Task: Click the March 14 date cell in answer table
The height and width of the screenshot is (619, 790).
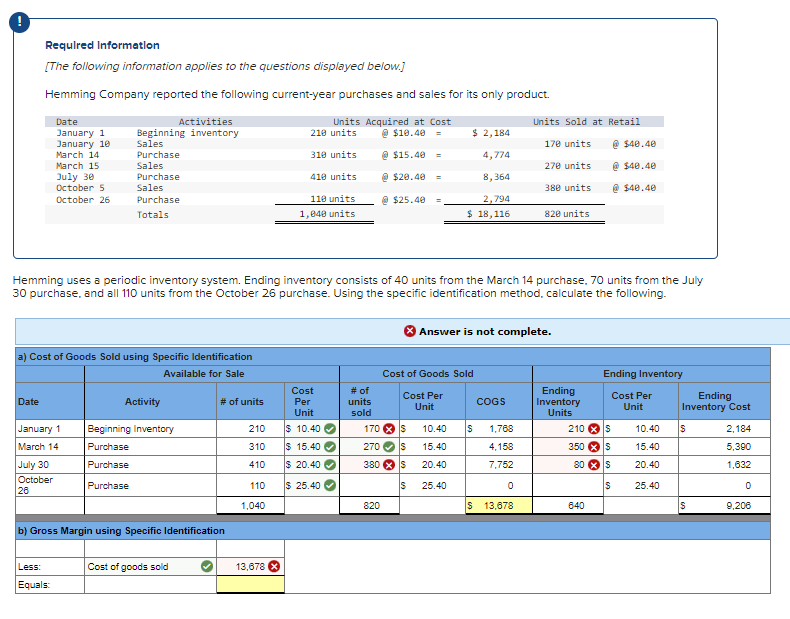Action: pos(50,447)
